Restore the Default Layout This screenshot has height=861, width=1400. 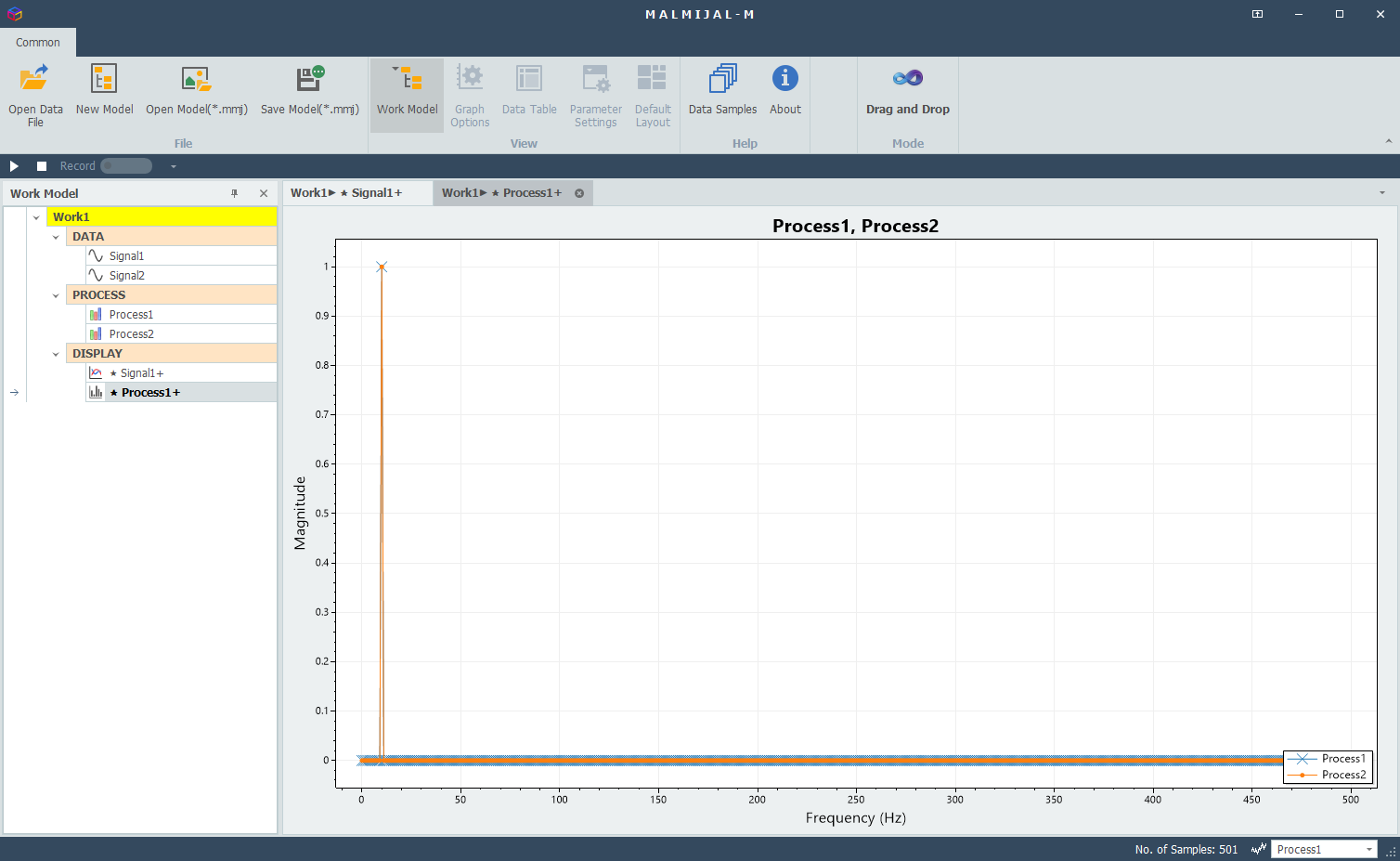[653, 95]
